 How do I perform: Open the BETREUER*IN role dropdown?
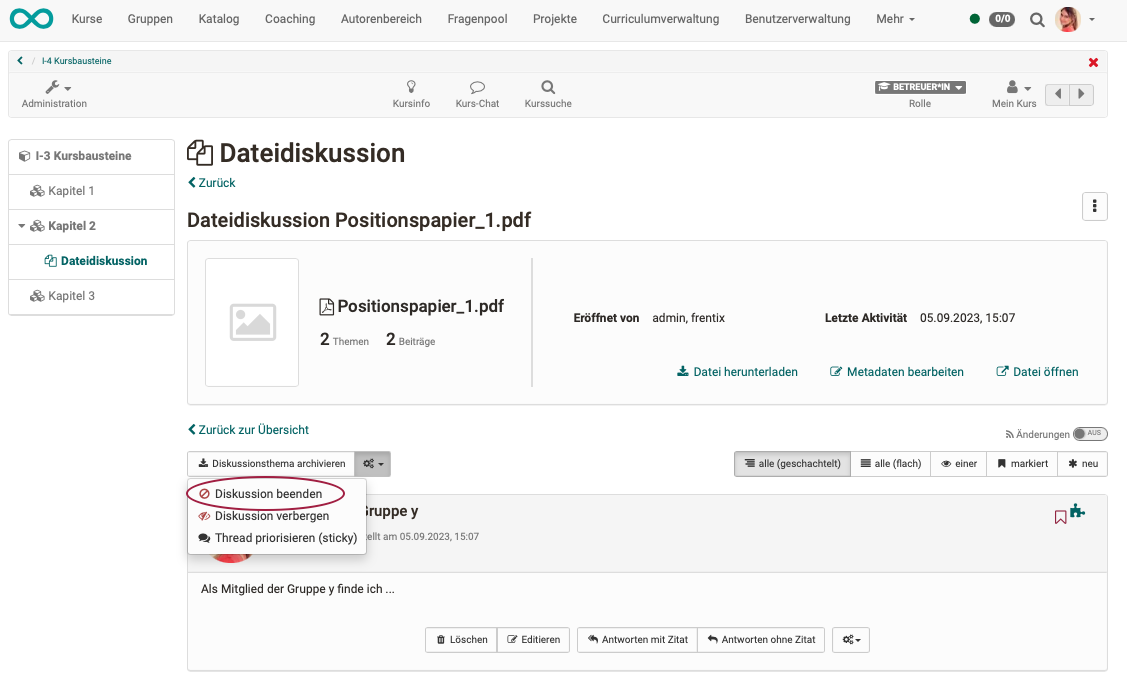(x=919, y=86)
